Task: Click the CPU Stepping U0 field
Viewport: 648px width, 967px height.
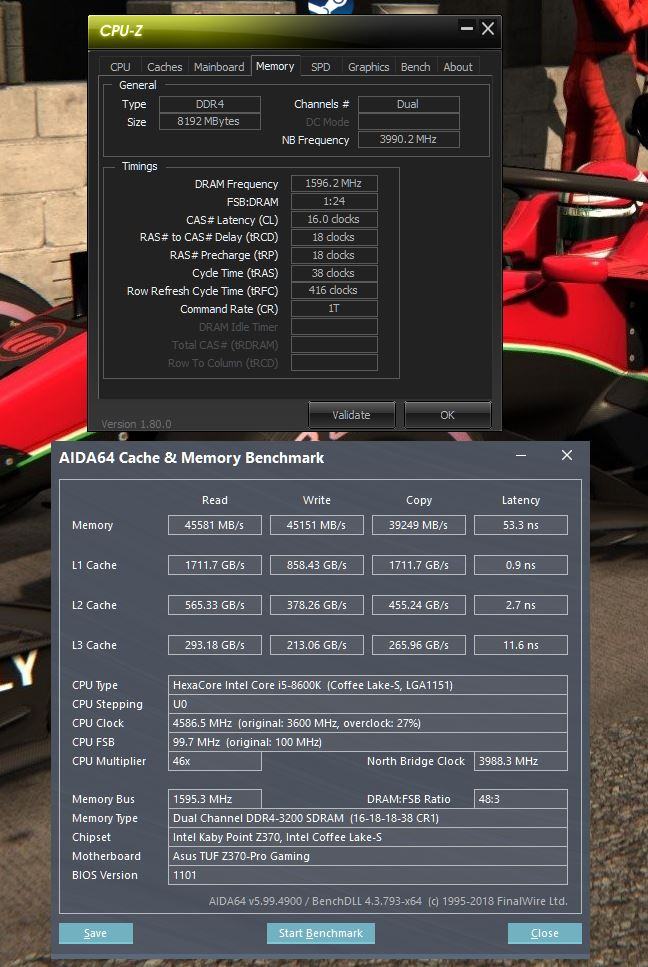Action: pyautogui.click(x=367, y=704)
